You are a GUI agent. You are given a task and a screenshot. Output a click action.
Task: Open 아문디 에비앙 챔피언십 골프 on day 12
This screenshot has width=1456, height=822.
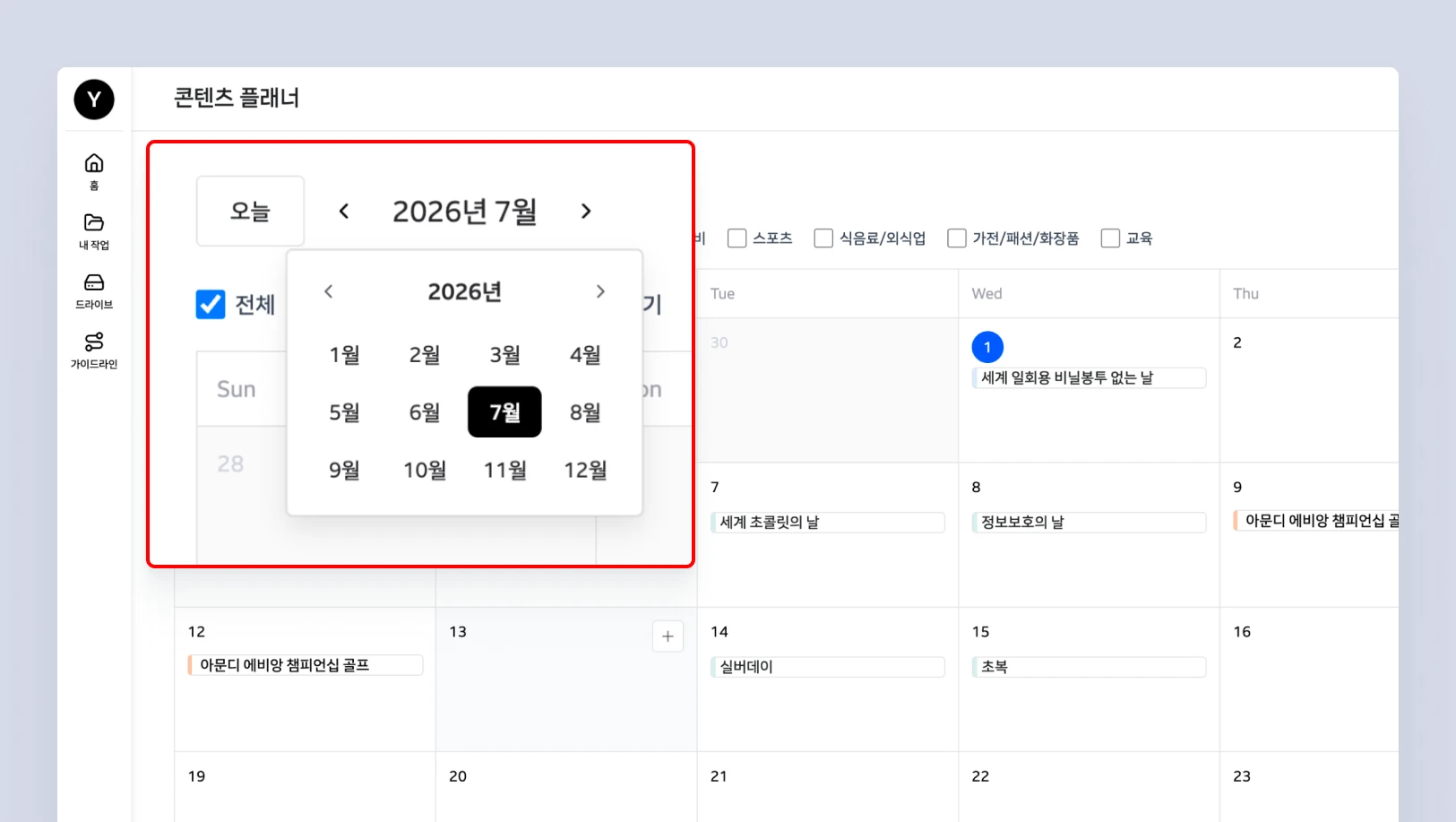[x=306, y=665]
